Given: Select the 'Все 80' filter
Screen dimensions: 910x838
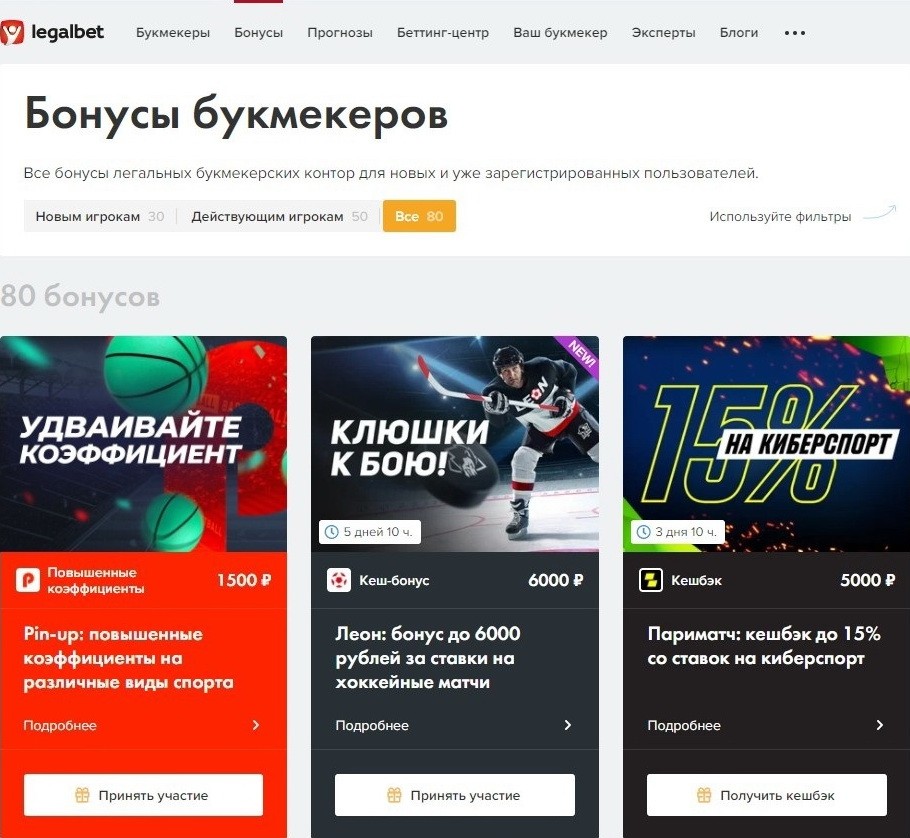Looking at the screenshot, I should 419,216.
